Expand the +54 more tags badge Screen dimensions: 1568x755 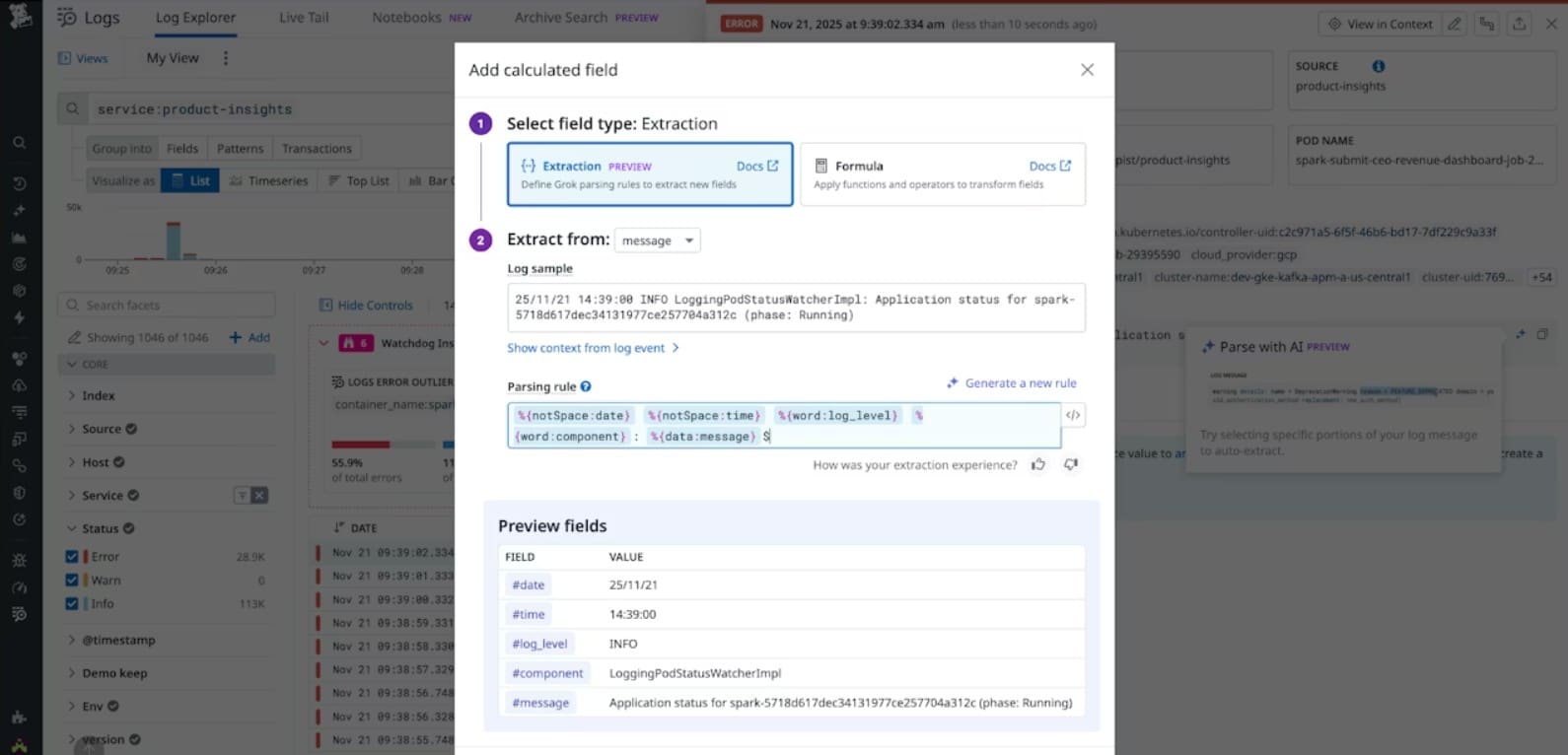[1541, 277]
